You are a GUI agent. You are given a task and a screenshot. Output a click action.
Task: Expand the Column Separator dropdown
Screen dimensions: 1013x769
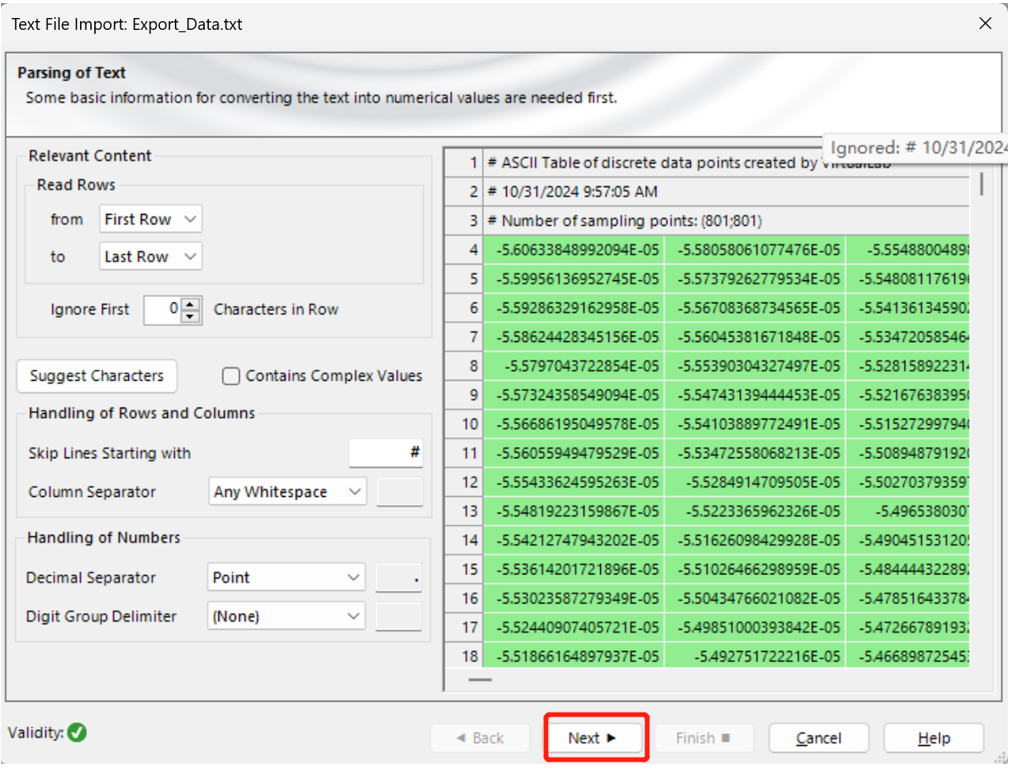(287, 492)
